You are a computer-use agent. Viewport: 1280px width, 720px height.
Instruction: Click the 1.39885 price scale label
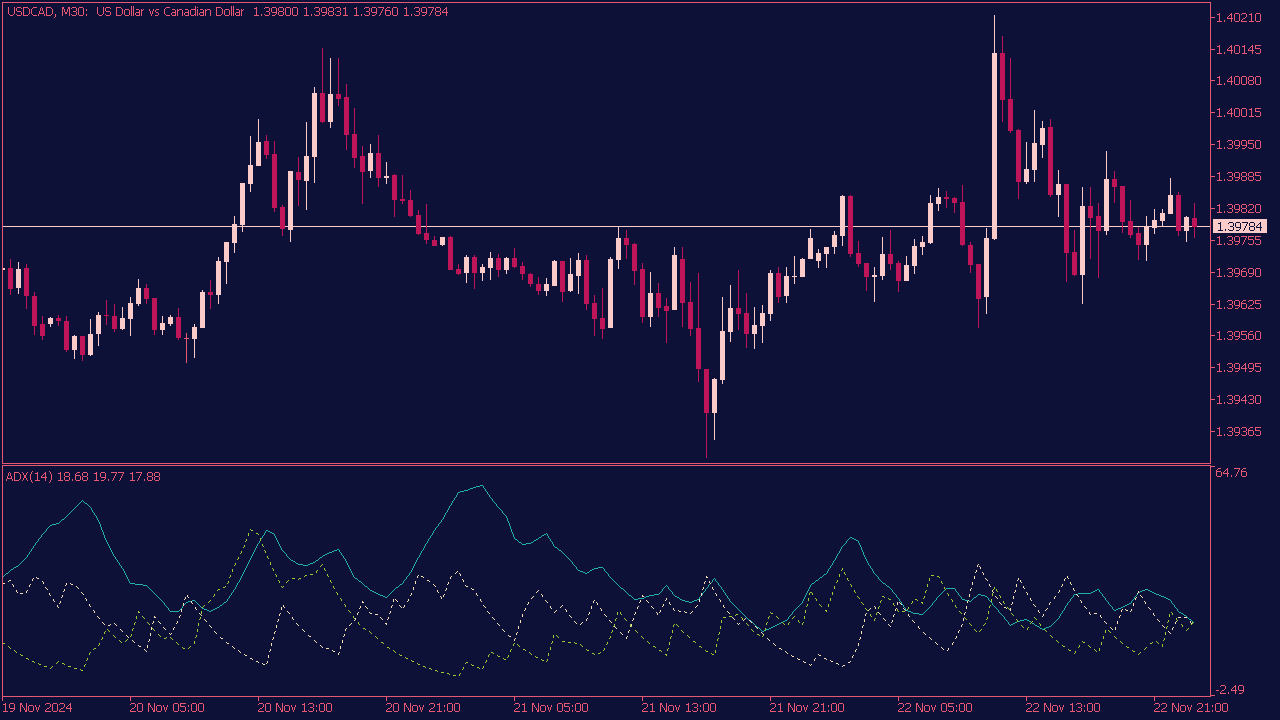click(1237, 176)
